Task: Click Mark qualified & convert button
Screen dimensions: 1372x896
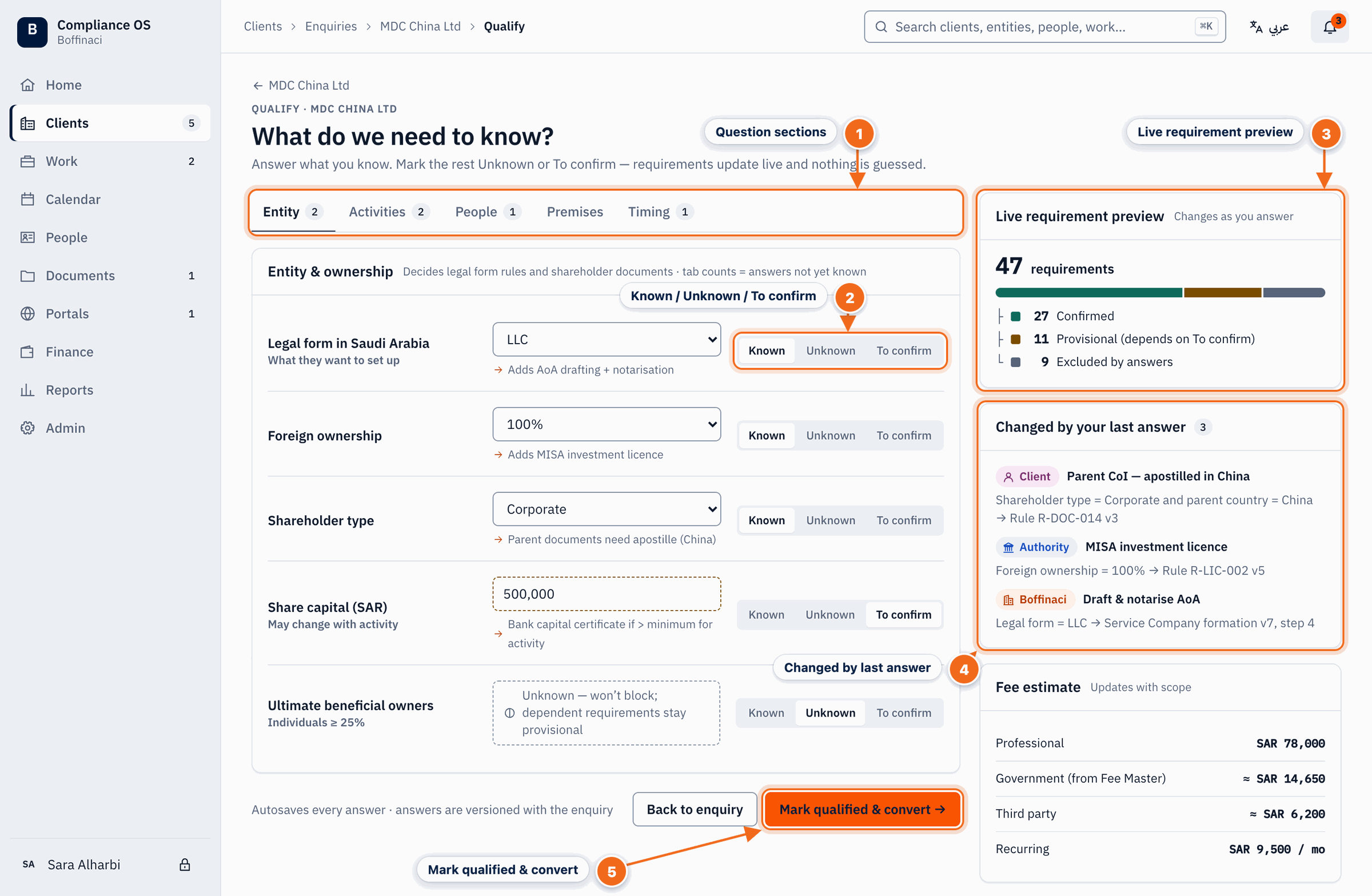Action: coord(862,809)
